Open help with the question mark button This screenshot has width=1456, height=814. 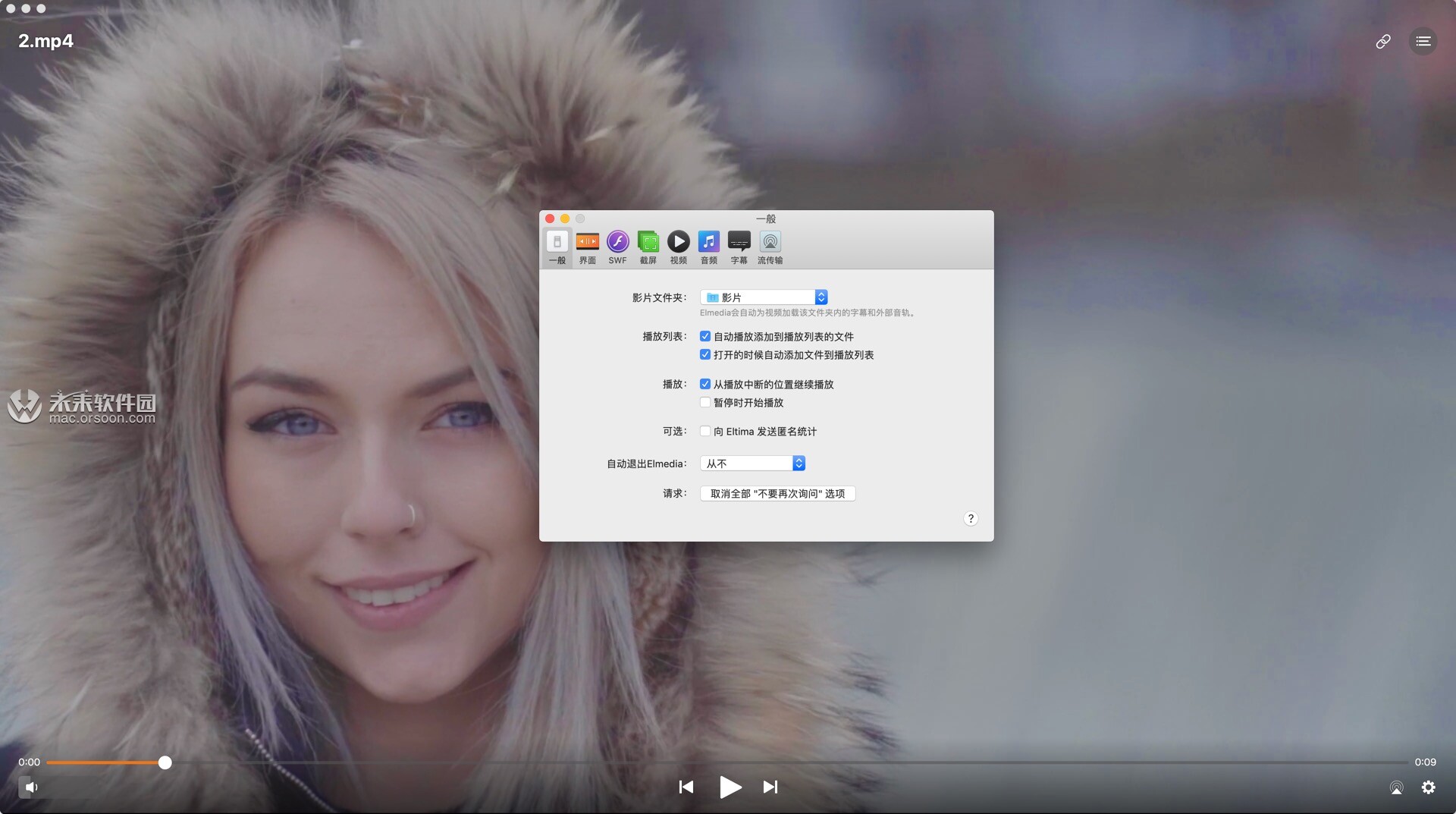click(x=971, y=518)
